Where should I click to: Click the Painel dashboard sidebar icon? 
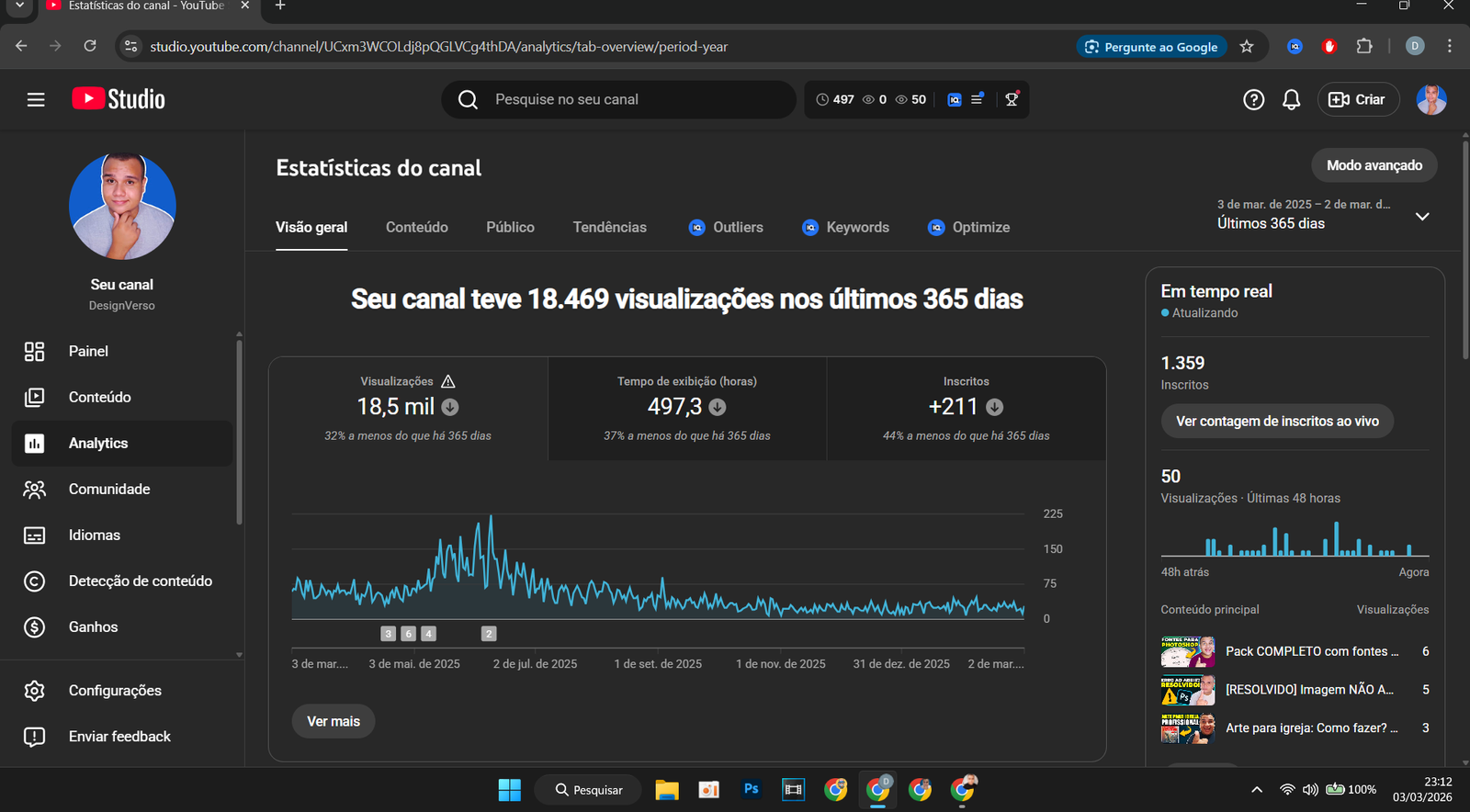[x=34, y=351]
